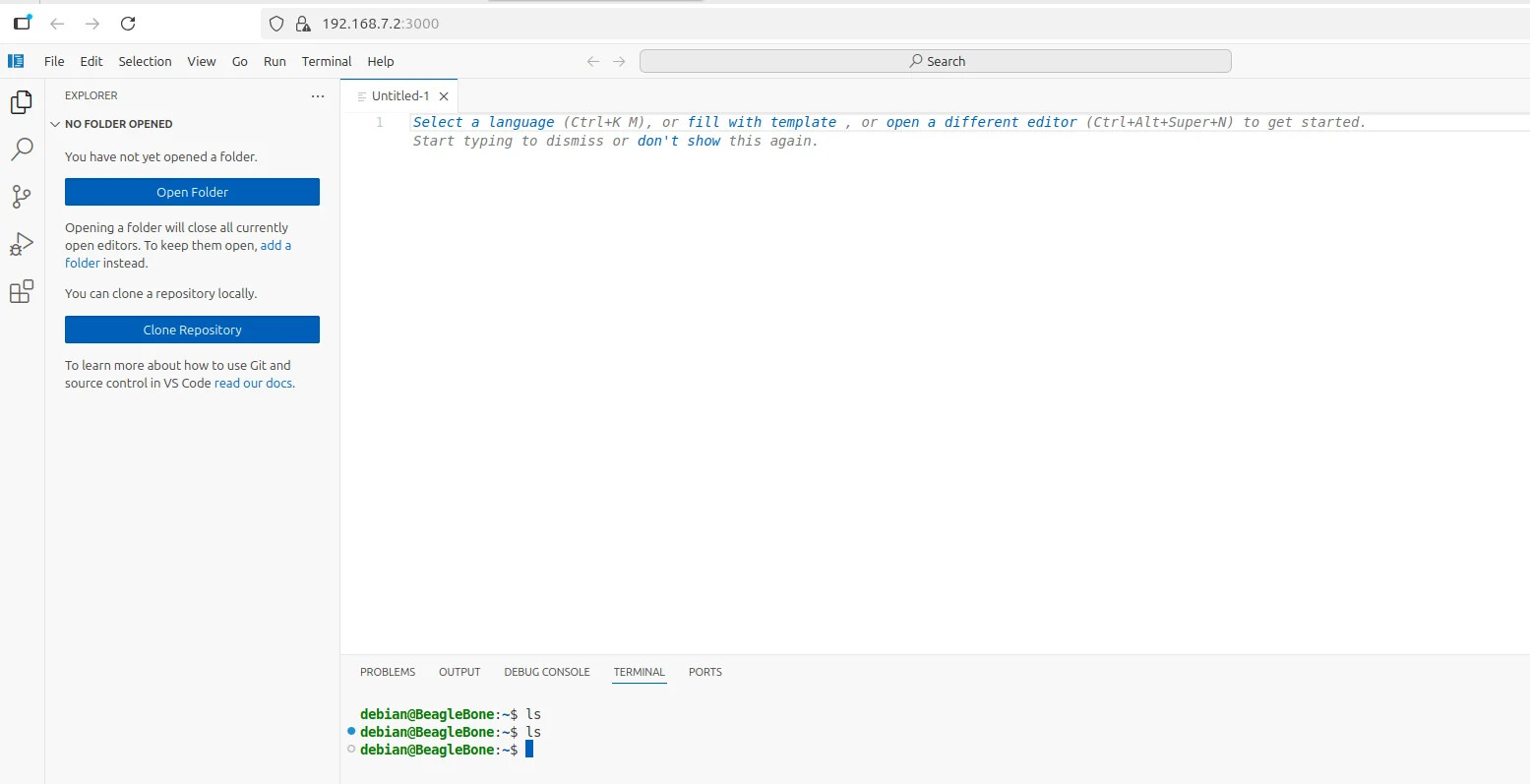Click the Clone Repository button
This screenshot has width=1530, height=784.
coord(192,330)
